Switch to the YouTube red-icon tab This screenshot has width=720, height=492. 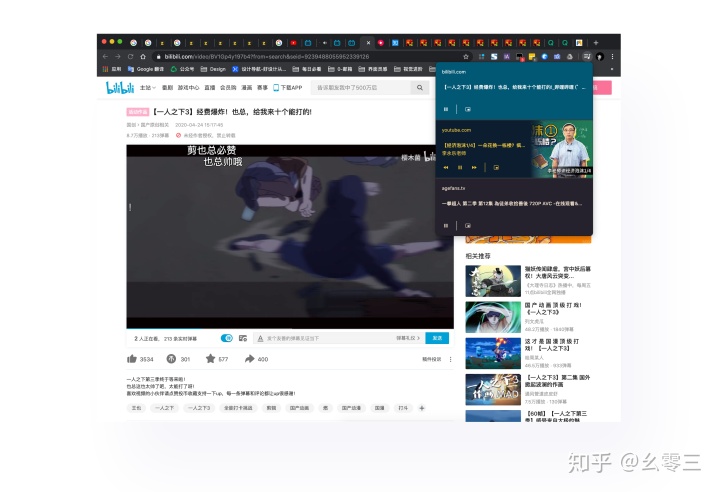click(x=293, y=43)
